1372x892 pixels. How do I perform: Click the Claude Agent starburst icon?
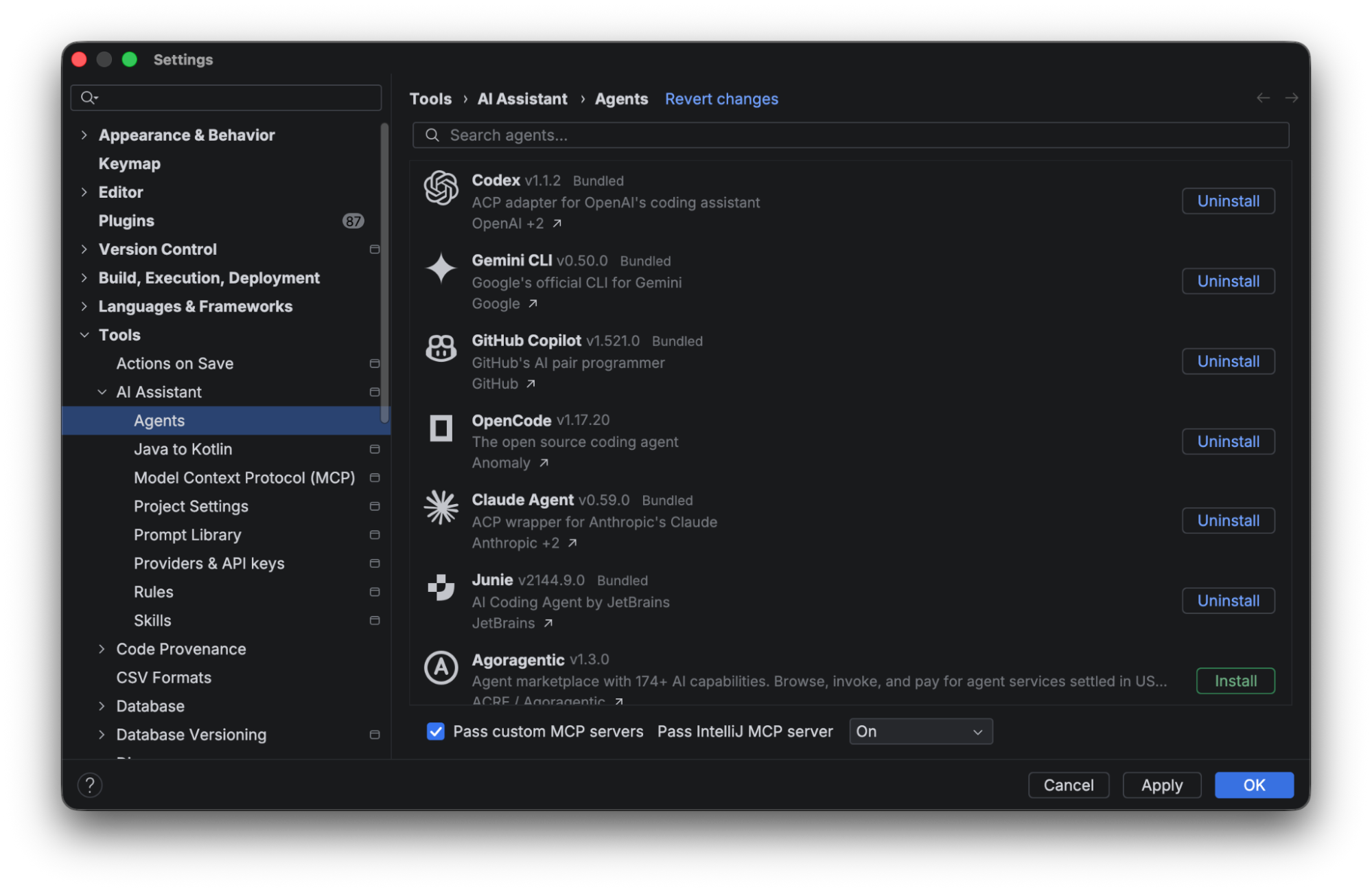[441, 507]
